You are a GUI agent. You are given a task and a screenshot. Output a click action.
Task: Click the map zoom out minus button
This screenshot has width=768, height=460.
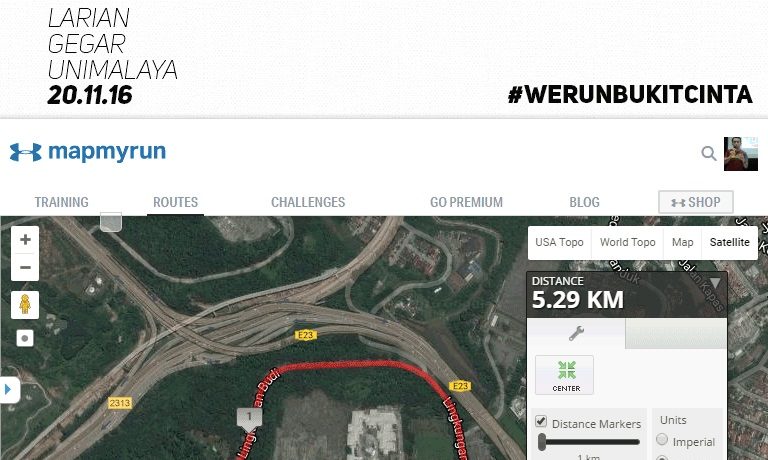(x=25, y=267)
